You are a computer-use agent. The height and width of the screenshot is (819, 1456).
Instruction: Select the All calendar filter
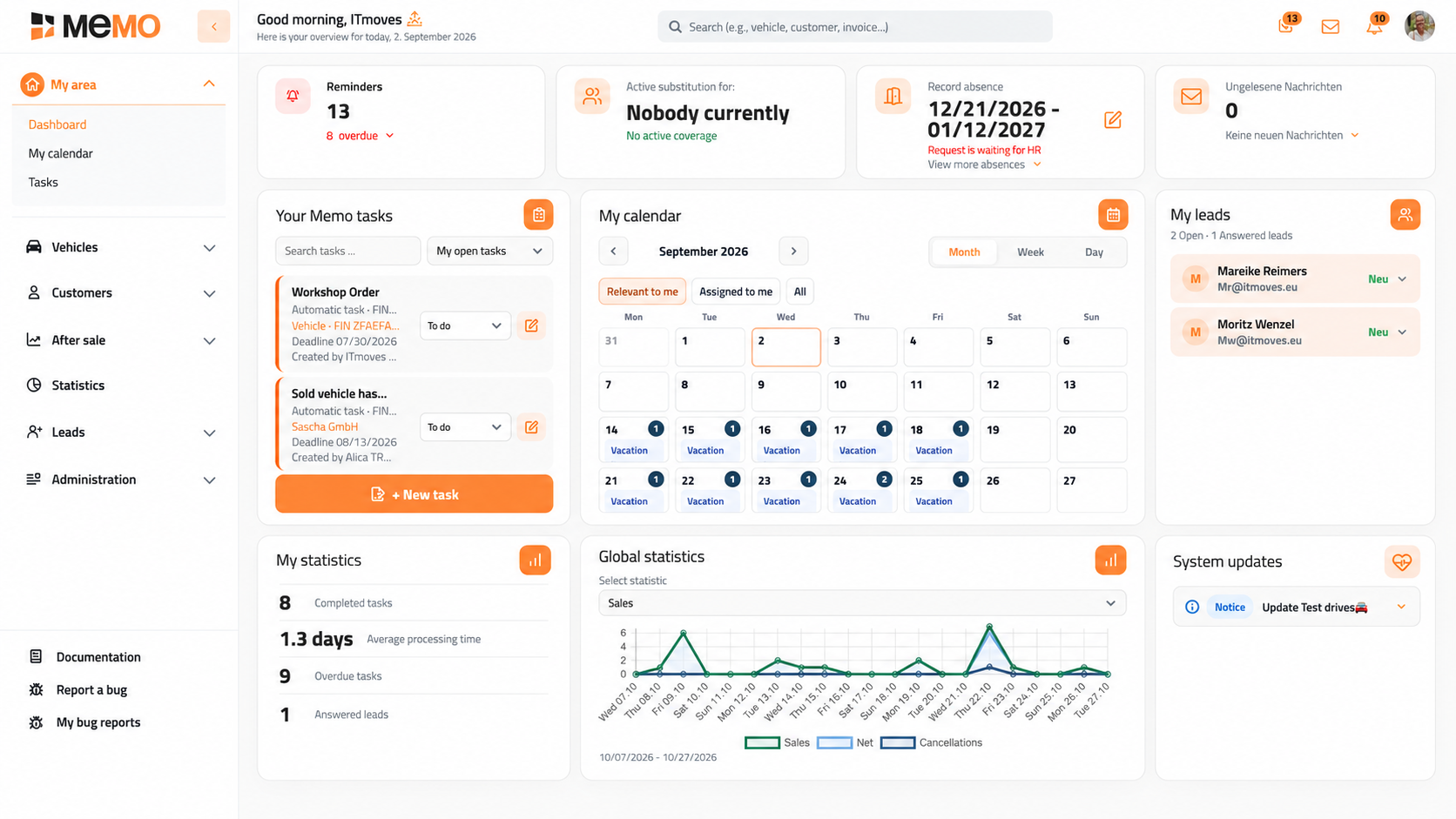[799, 292]
